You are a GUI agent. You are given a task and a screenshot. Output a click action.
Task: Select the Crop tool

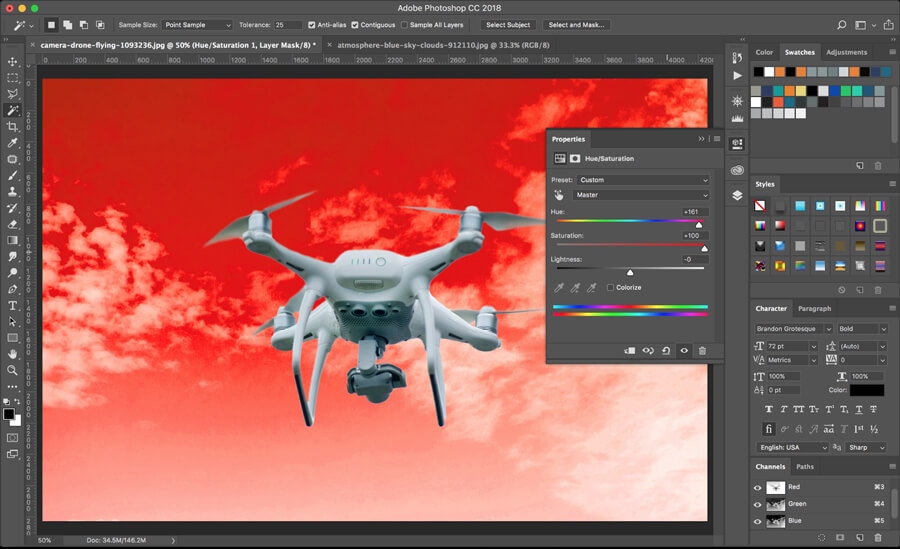[13, 127]
